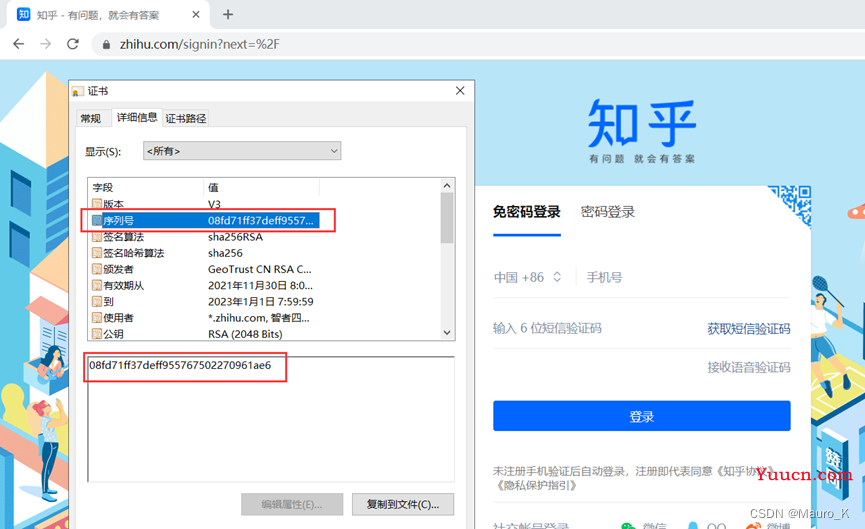The image size is (865, 529).
Task: Select the 密码登录 tab
Action: coord(607,212)
